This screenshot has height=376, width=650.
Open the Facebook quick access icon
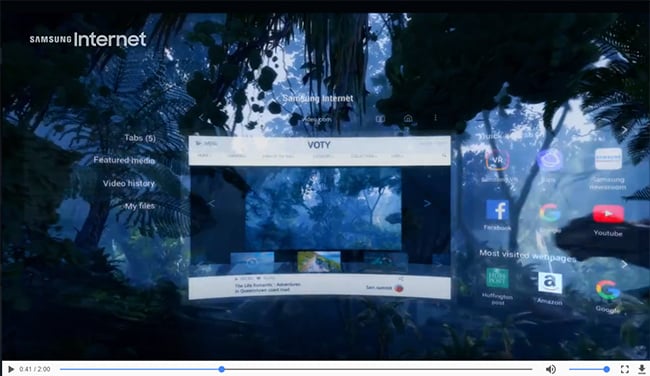pos(497,211)
